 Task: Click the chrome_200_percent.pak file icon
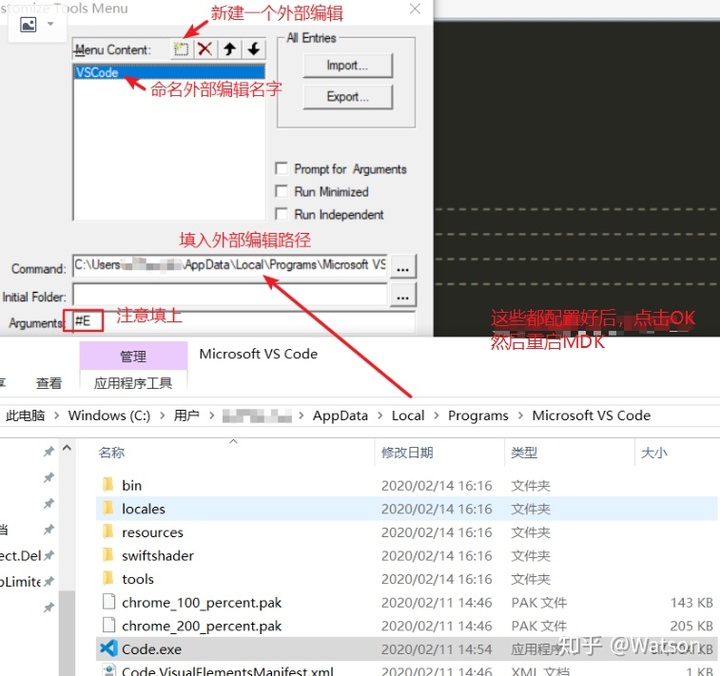109,625
